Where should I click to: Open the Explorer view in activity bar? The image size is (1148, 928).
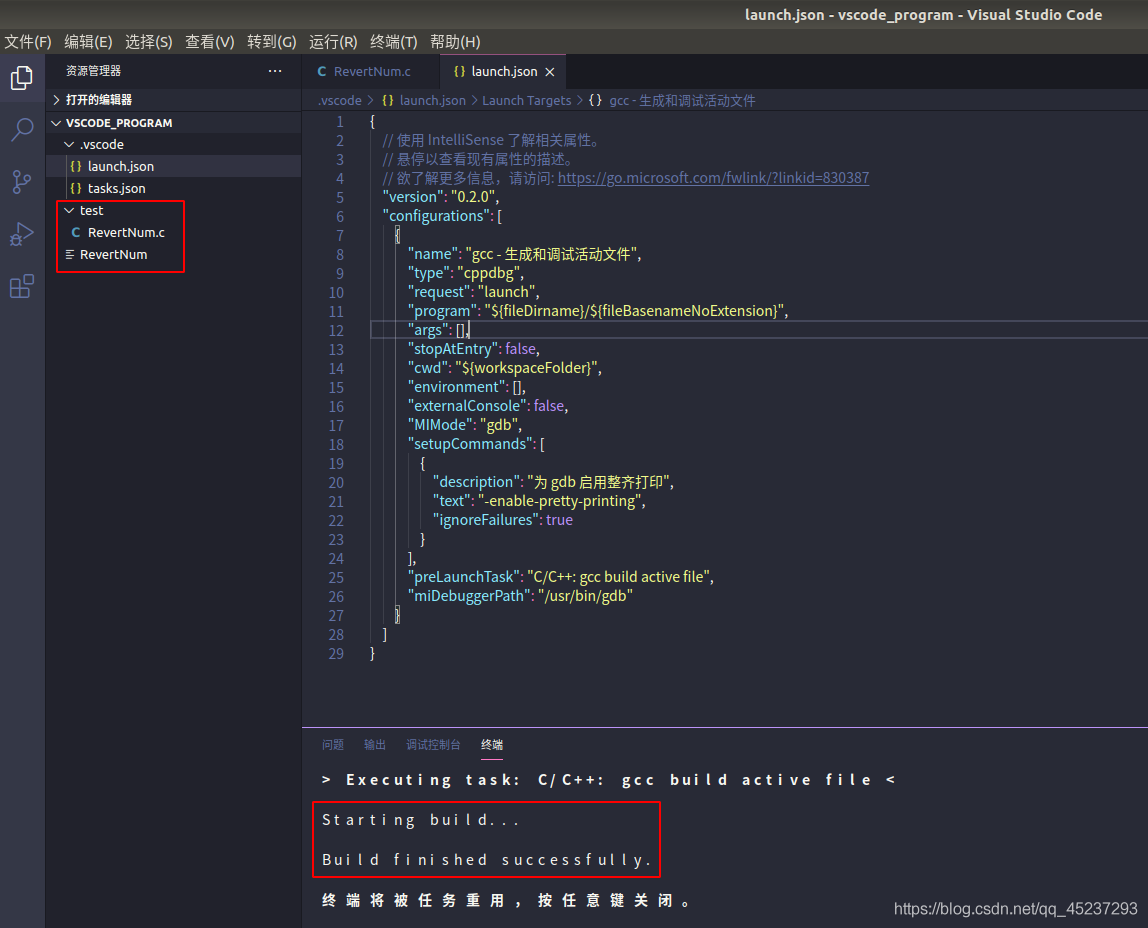[22, 78]
